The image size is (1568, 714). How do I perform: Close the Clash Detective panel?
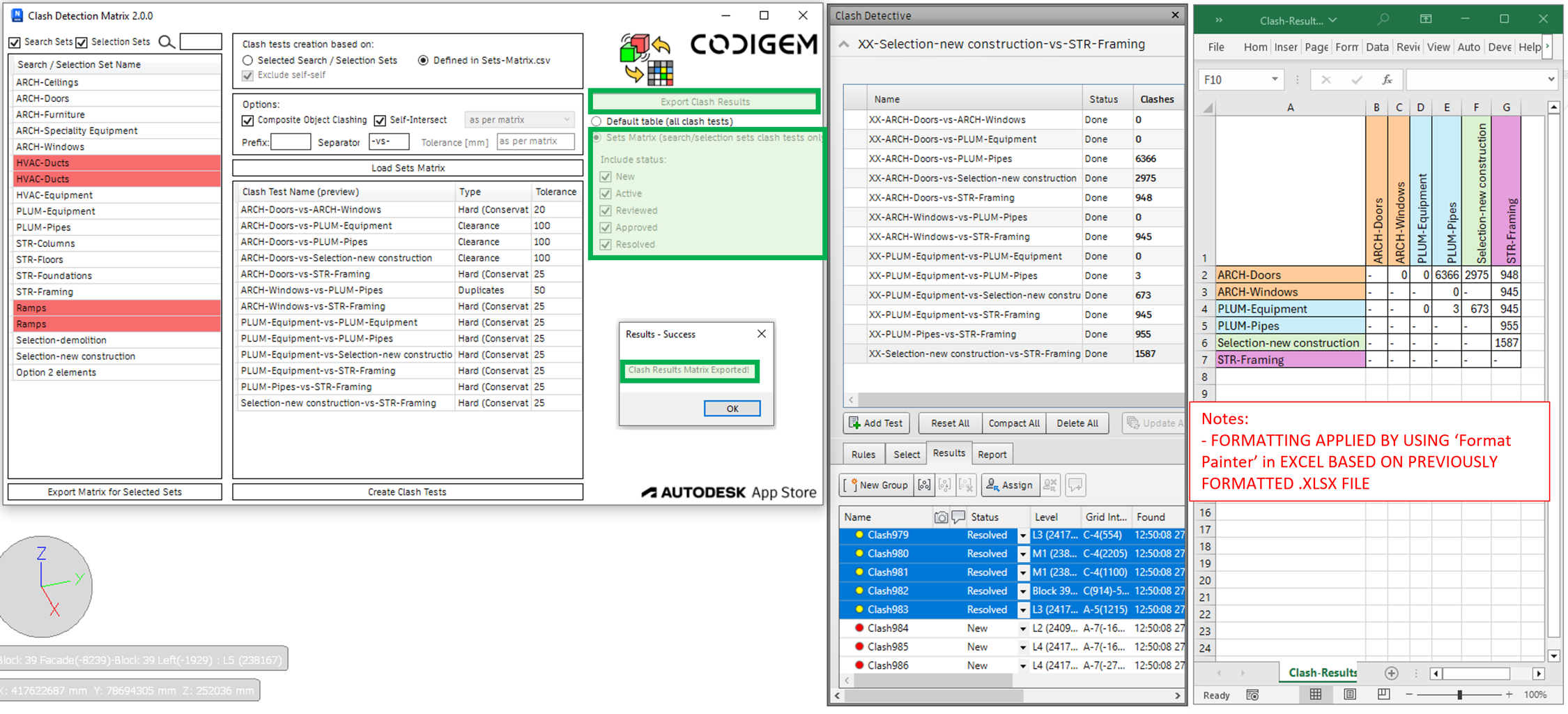tap(1175, 15)
